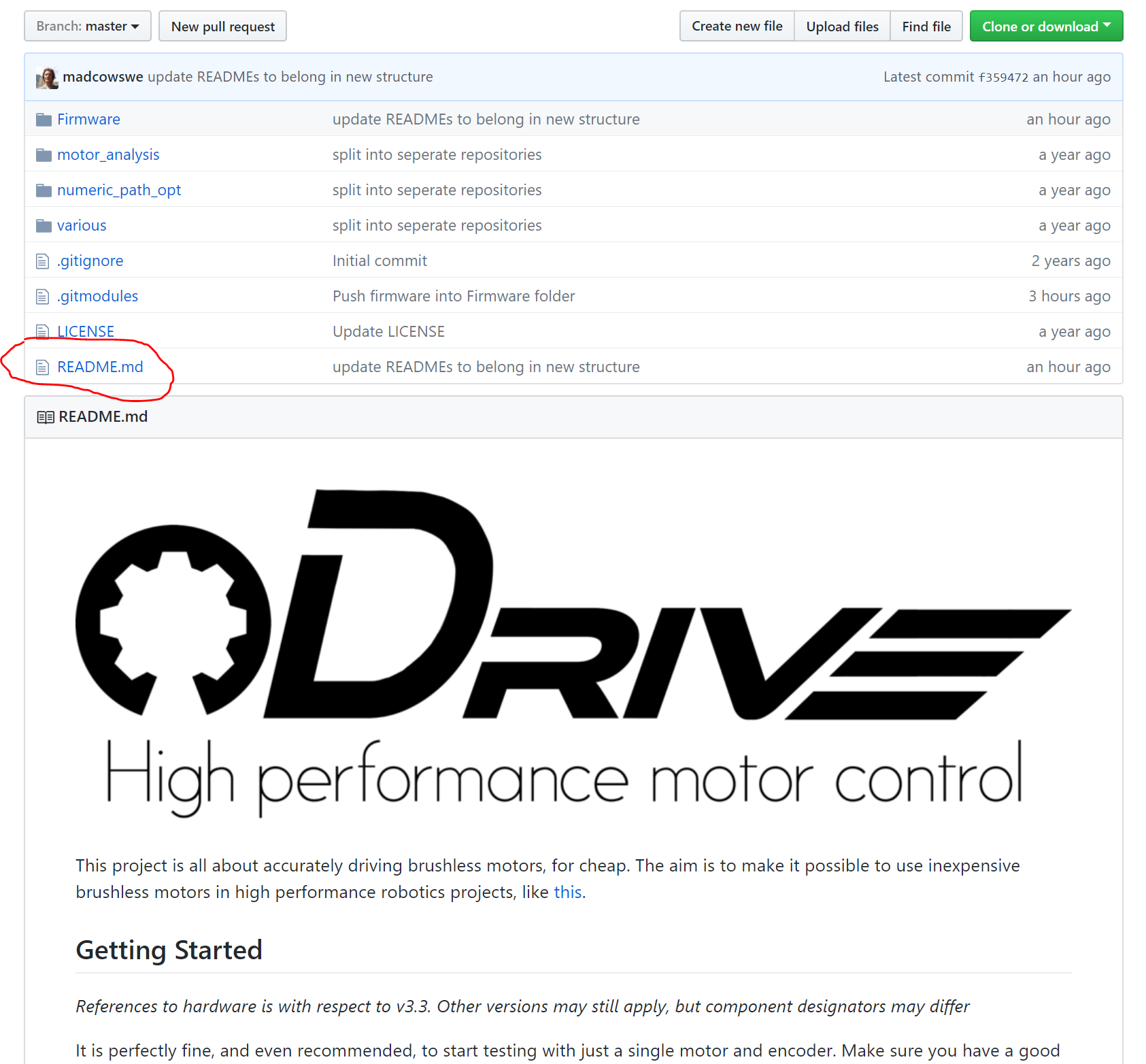
Task: Click Create new file button
Action: [x=737, y=27]
